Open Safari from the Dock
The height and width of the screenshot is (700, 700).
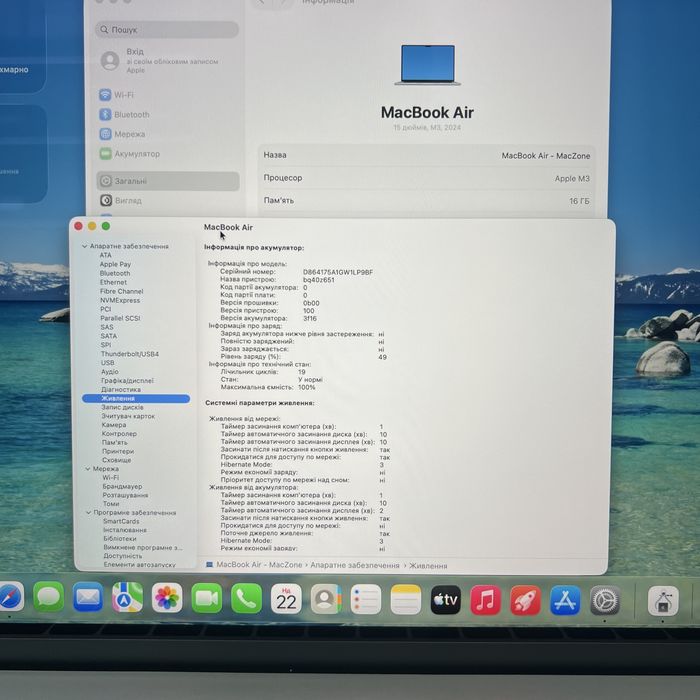[x=10, y=596]
